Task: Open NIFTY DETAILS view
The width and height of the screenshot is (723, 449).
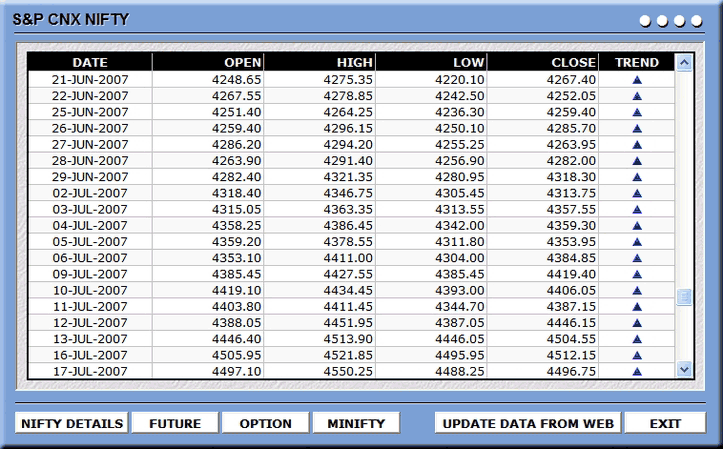Action: [71, 423]
